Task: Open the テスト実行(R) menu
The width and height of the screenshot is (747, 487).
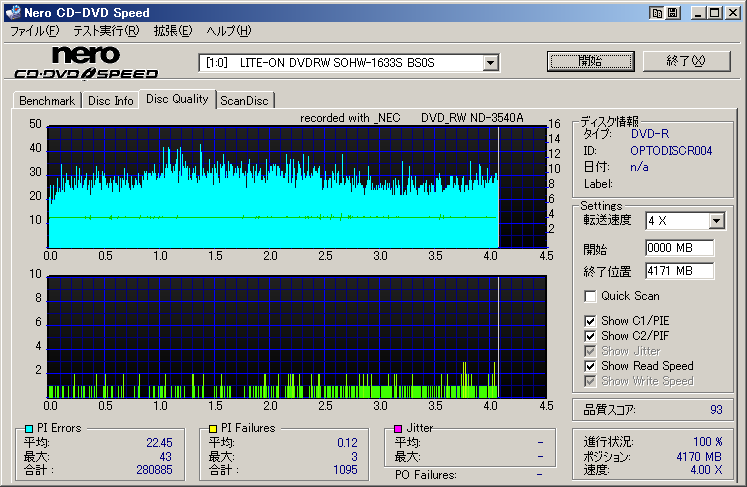Action: click(x=106, y=31)
